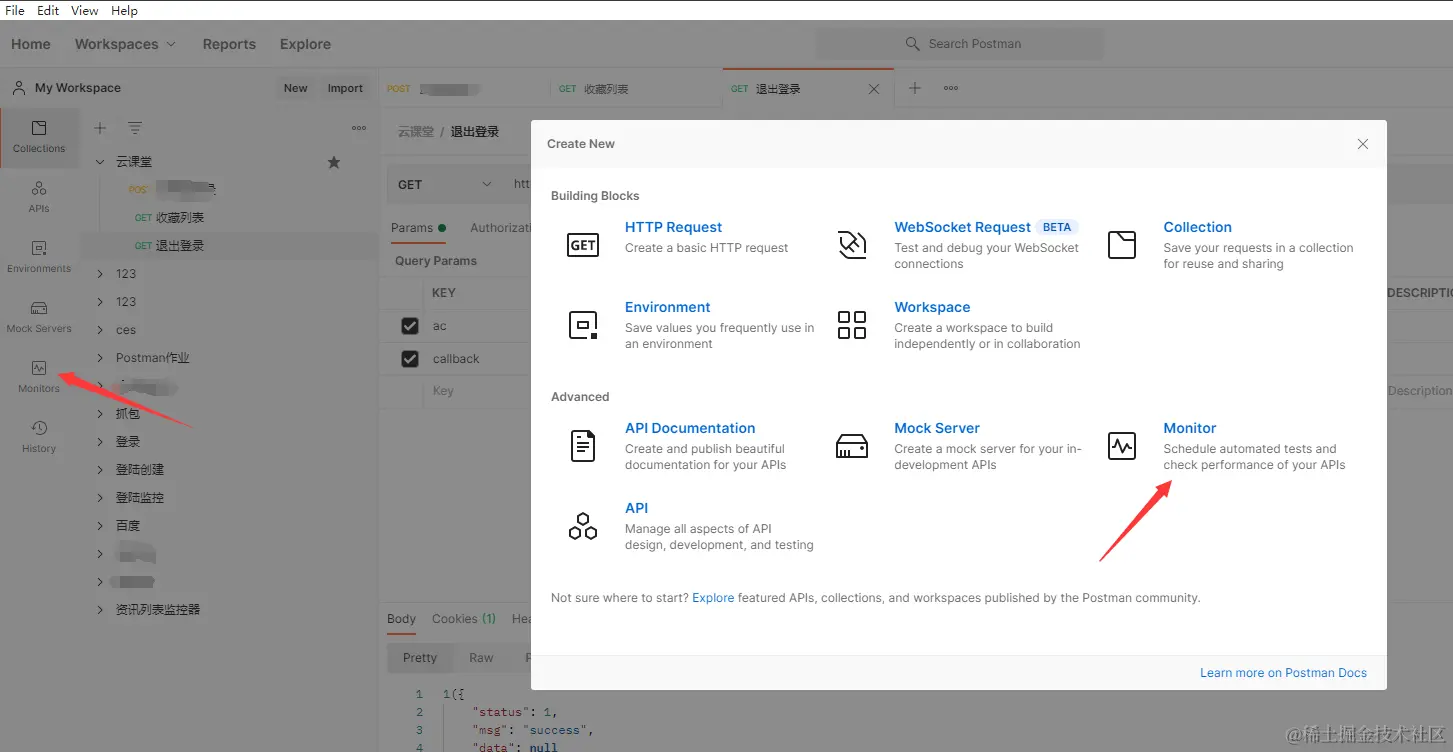
Task: Uncheck the callback query parameter
Action: click(410, 359)
